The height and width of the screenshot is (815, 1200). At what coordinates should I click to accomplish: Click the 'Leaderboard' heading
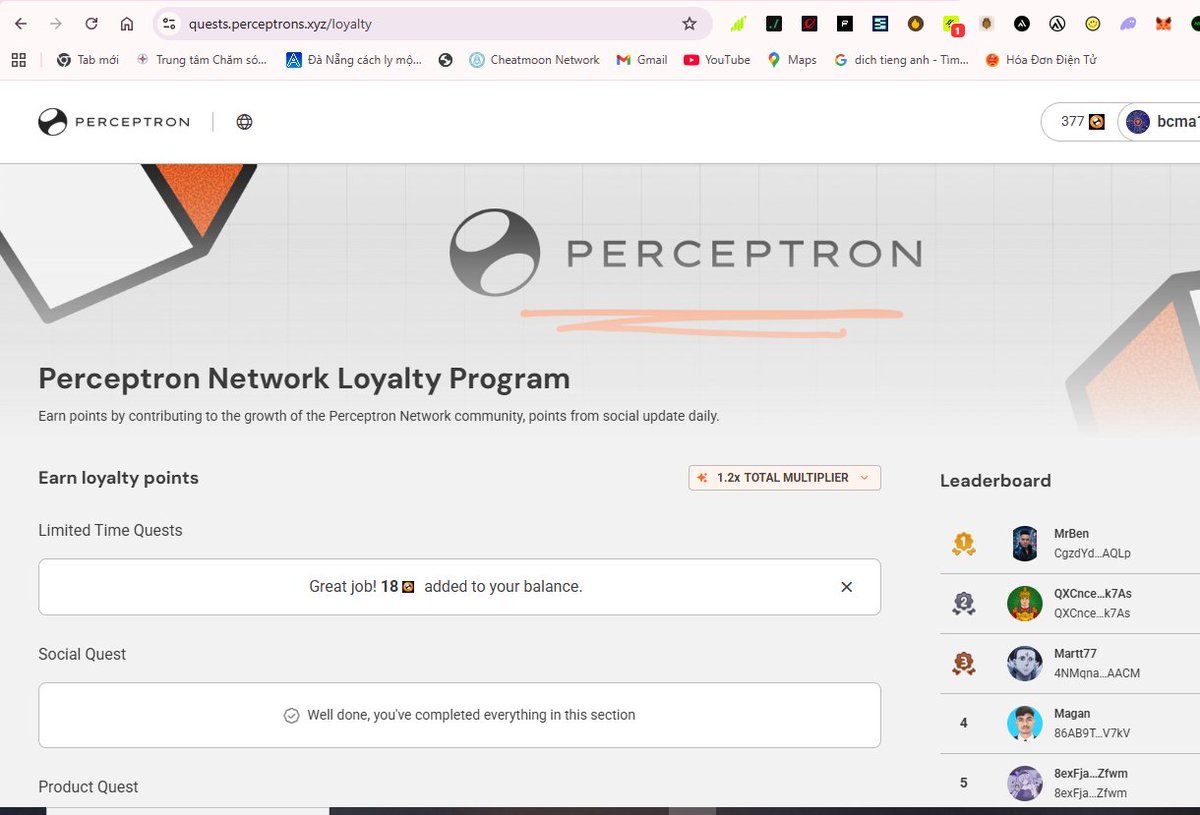pos(995,481)
